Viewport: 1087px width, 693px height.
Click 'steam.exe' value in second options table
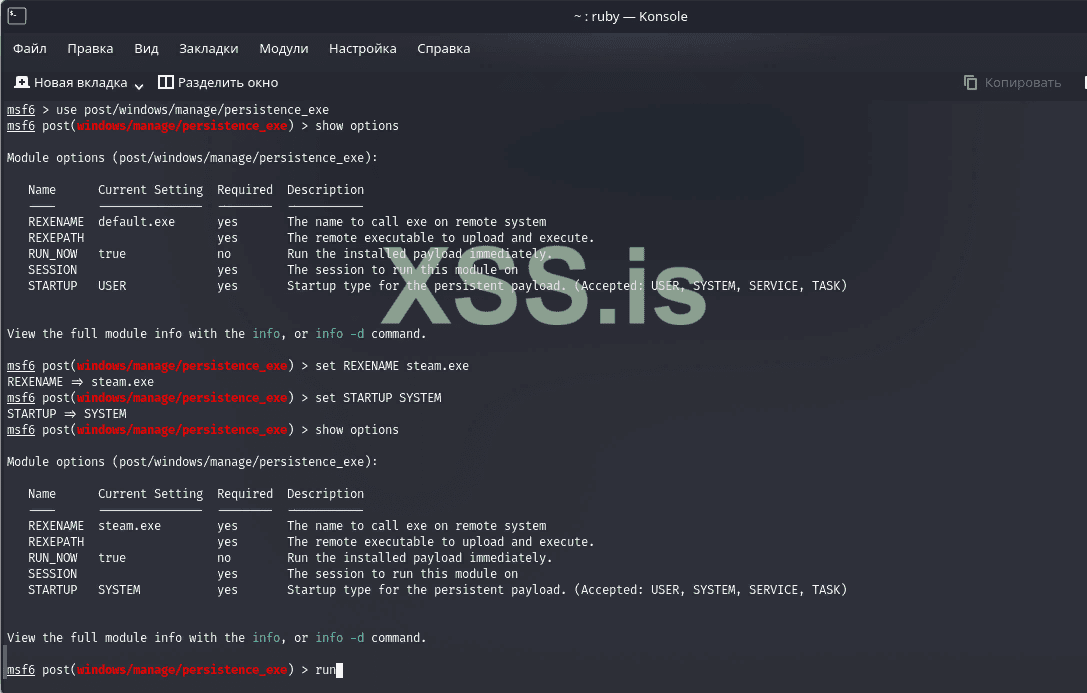tap(130, 526)
